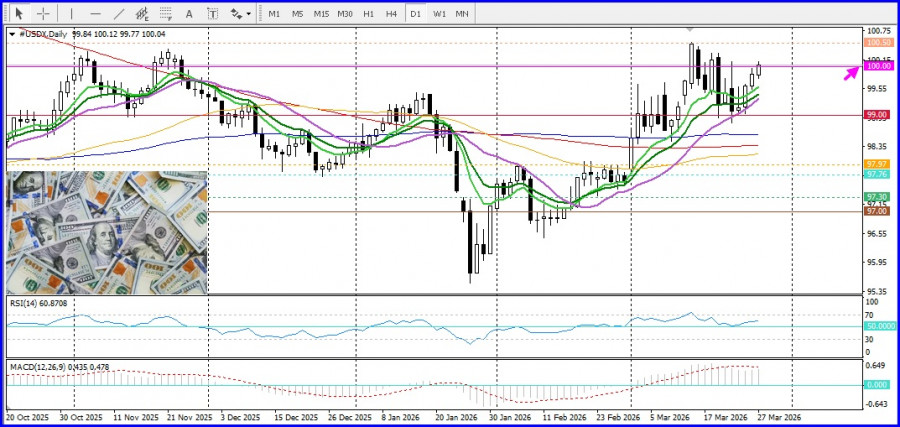Select the Fibonacci retracement tool
Viewport: 900px width, 427px height.
click(x=166, y=14)
